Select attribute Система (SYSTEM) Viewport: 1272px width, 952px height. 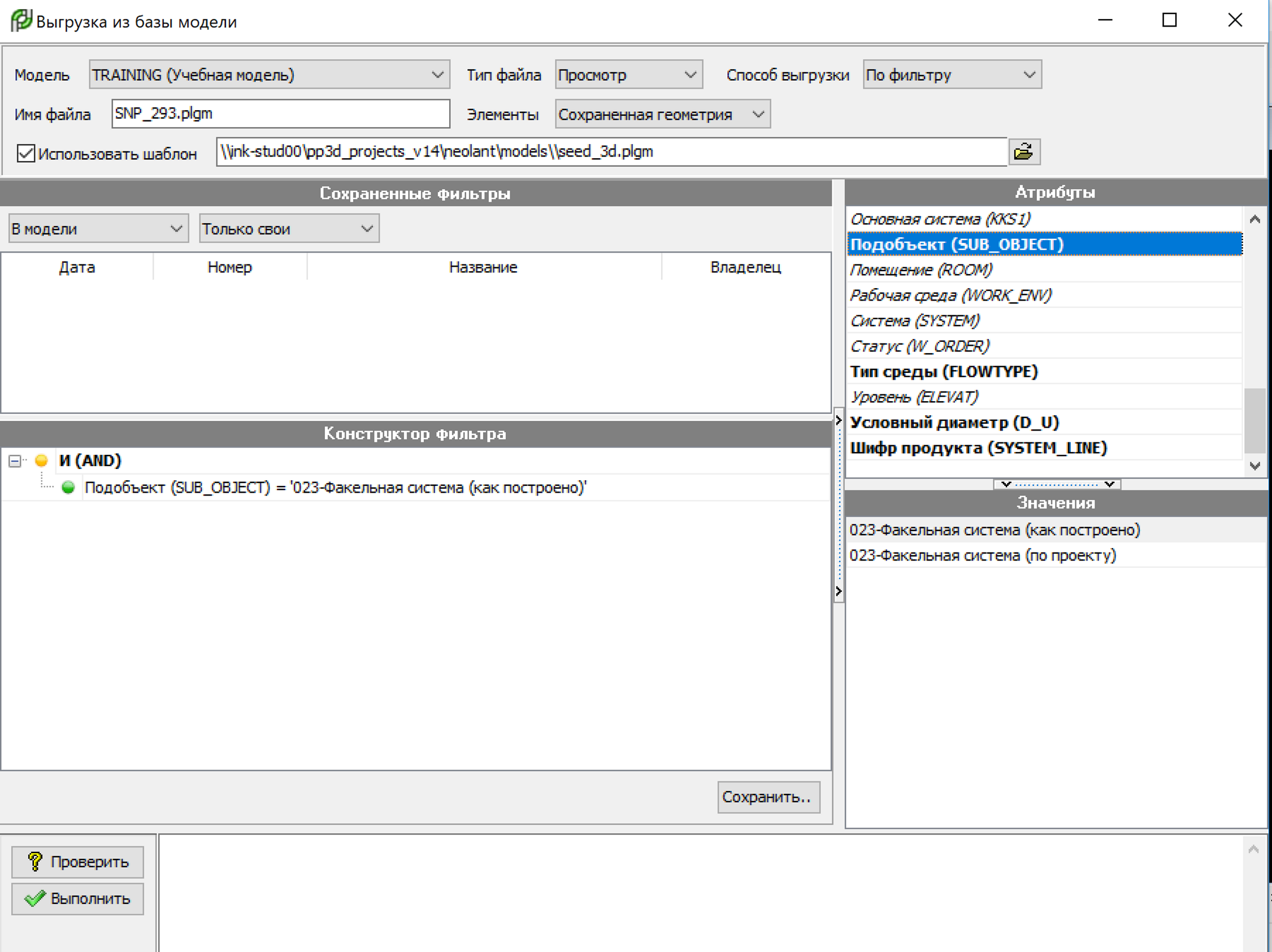coord(1044,320)
